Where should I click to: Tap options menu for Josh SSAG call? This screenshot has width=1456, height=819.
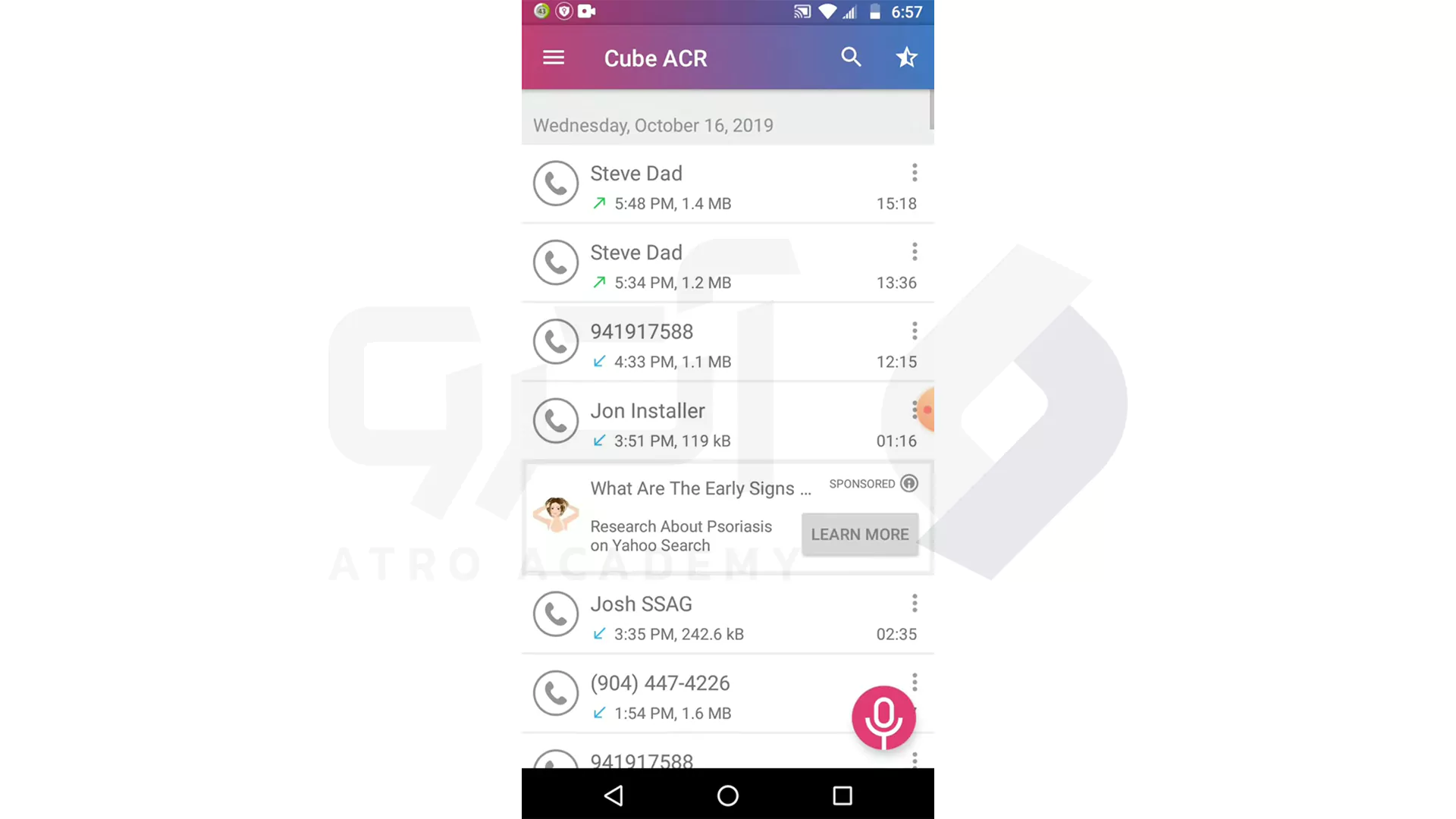(x=912, y=603)
